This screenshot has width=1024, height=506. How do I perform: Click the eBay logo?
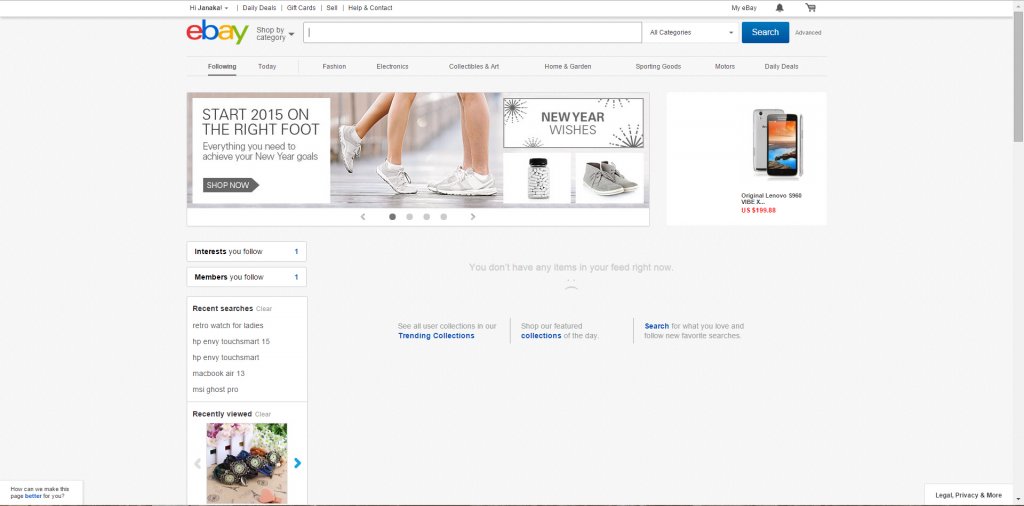pyautogui.click(x=217, y=32)
